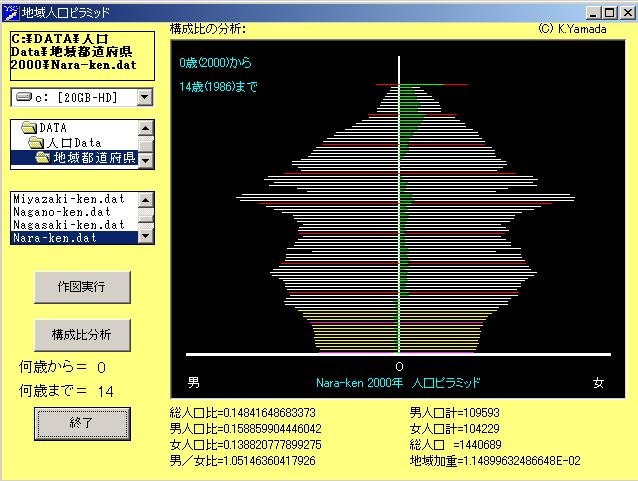Click the 男人口比 value text
This screenshot has width=638, height=481.
245,429
